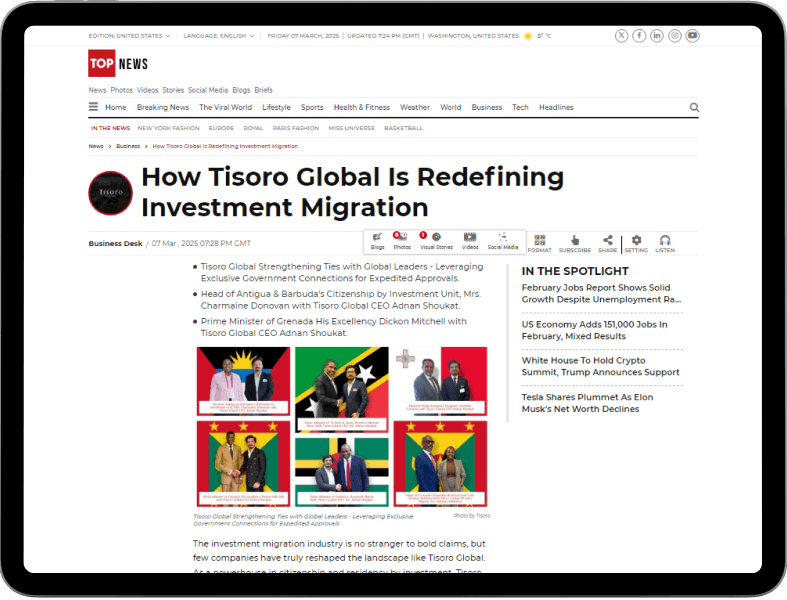Click the Top News logo
The height and width of the screenshot is (600, 787).
118,64
